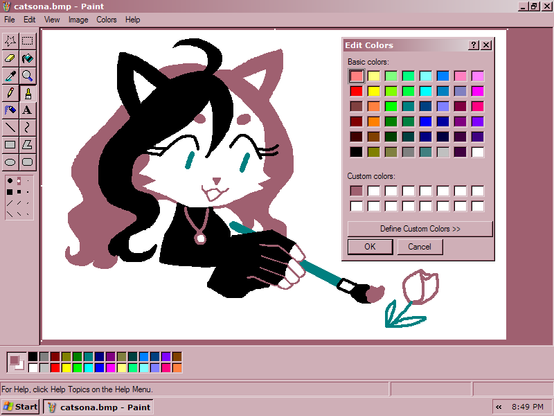Select the Rectangle shape tool
554x416 pixels.
[x=10, y=145]
